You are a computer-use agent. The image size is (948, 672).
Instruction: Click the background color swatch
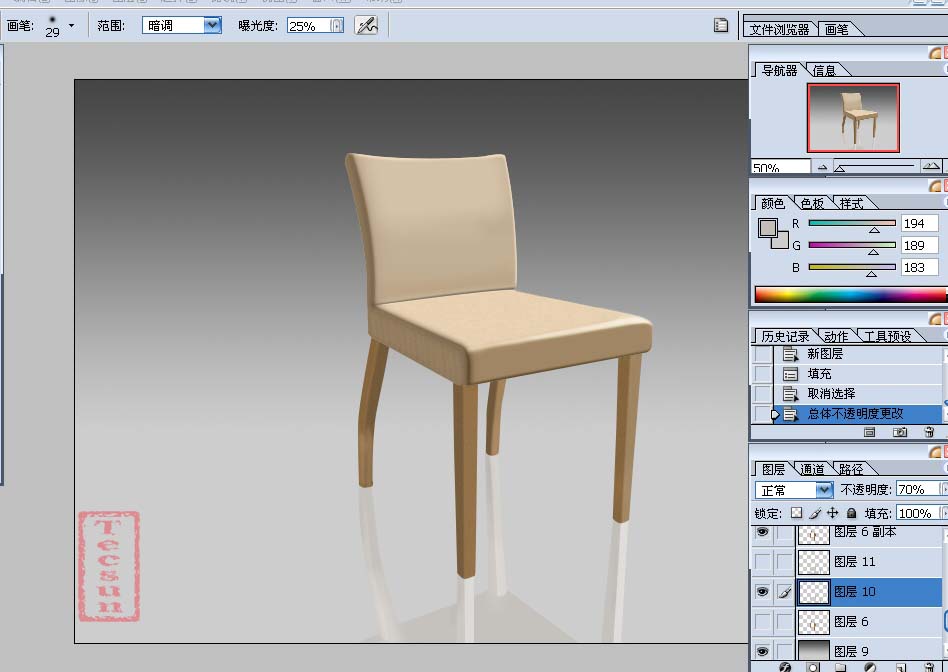(782, 242)
